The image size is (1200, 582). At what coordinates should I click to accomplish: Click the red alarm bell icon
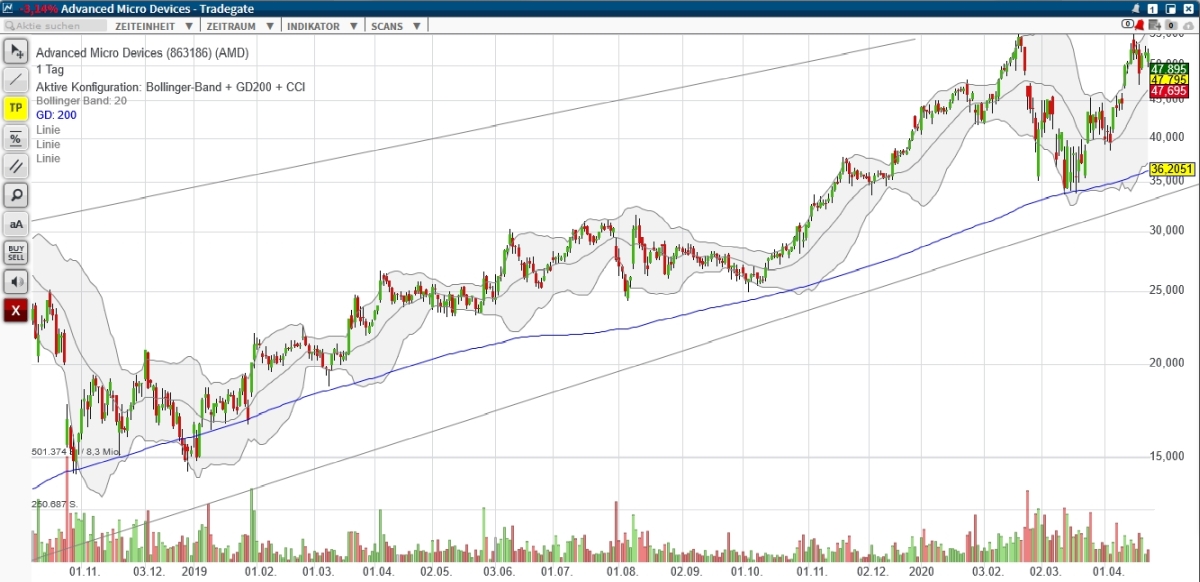coord(1139,24)
